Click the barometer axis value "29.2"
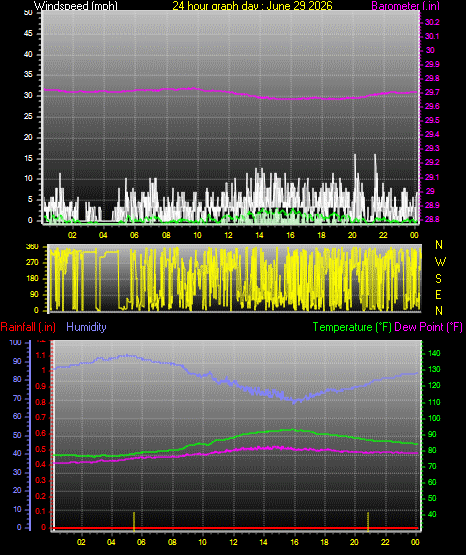 pyautogui.click(x=432, y=162)
